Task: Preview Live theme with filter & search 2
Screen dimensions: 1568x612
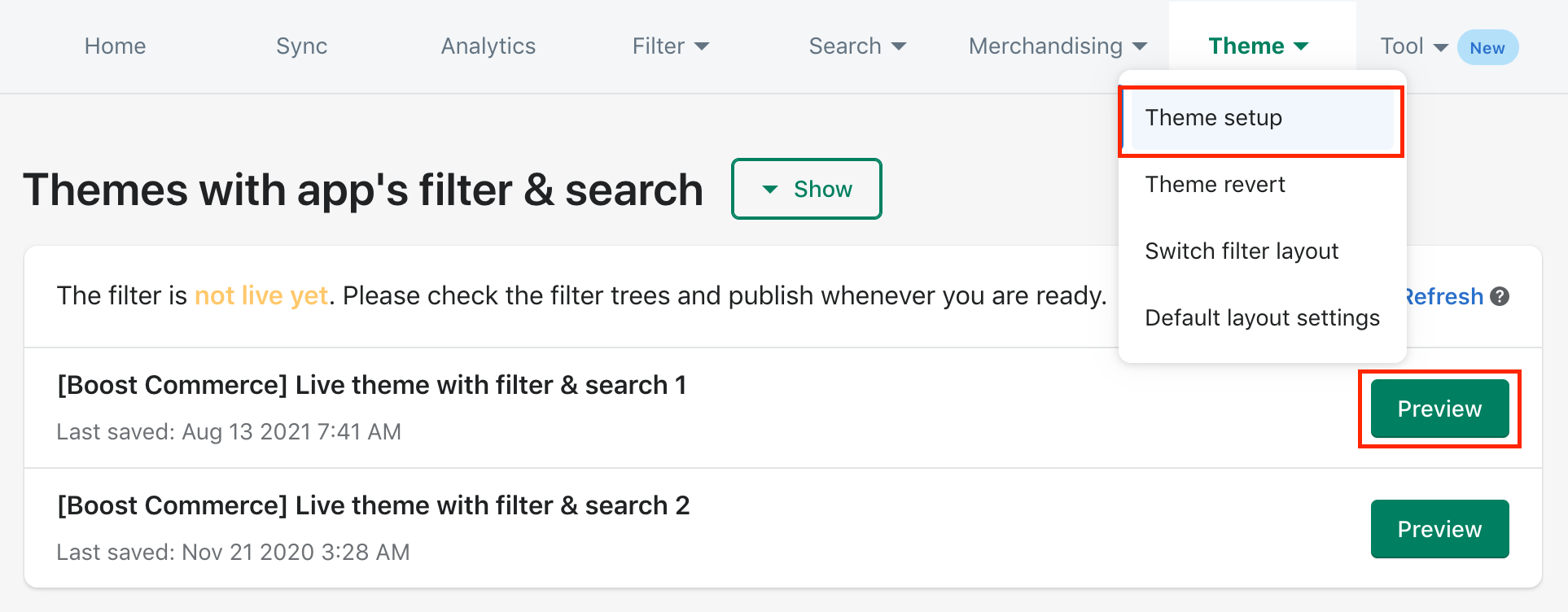Action: tap(1439, 529)
